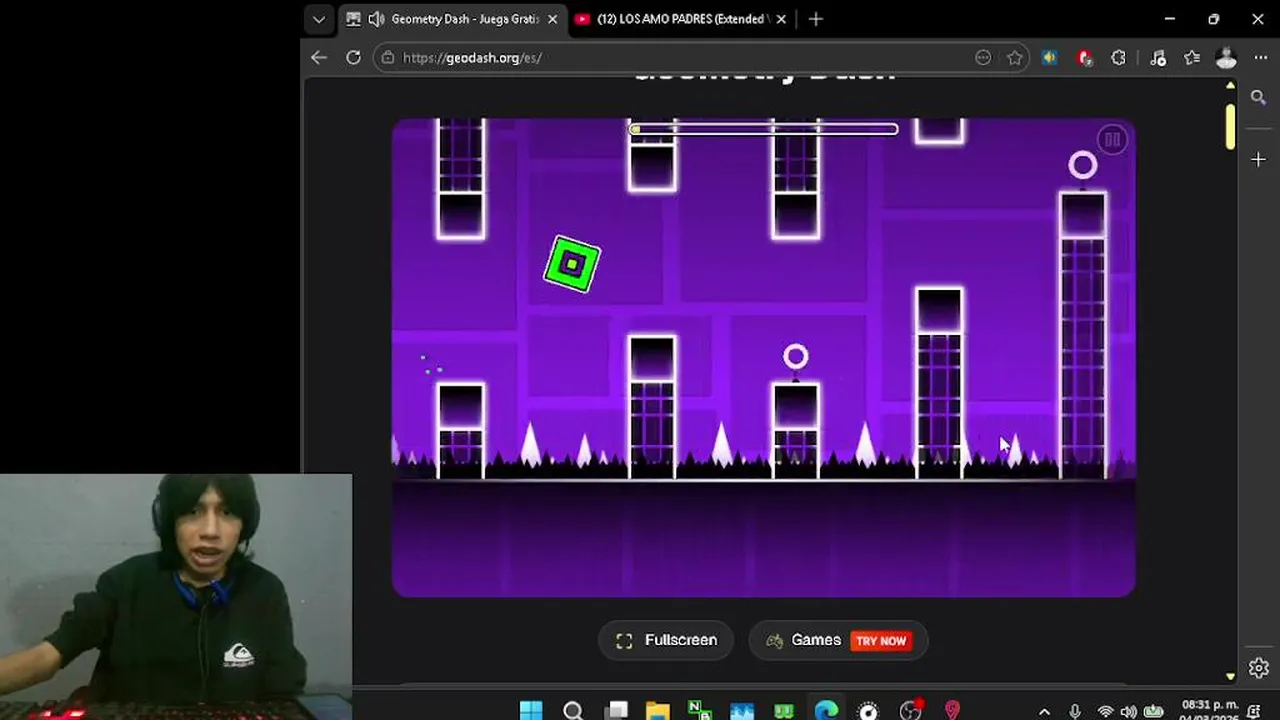
Task: Click the page scrollbar up arrow
Action: (1230, 86)
